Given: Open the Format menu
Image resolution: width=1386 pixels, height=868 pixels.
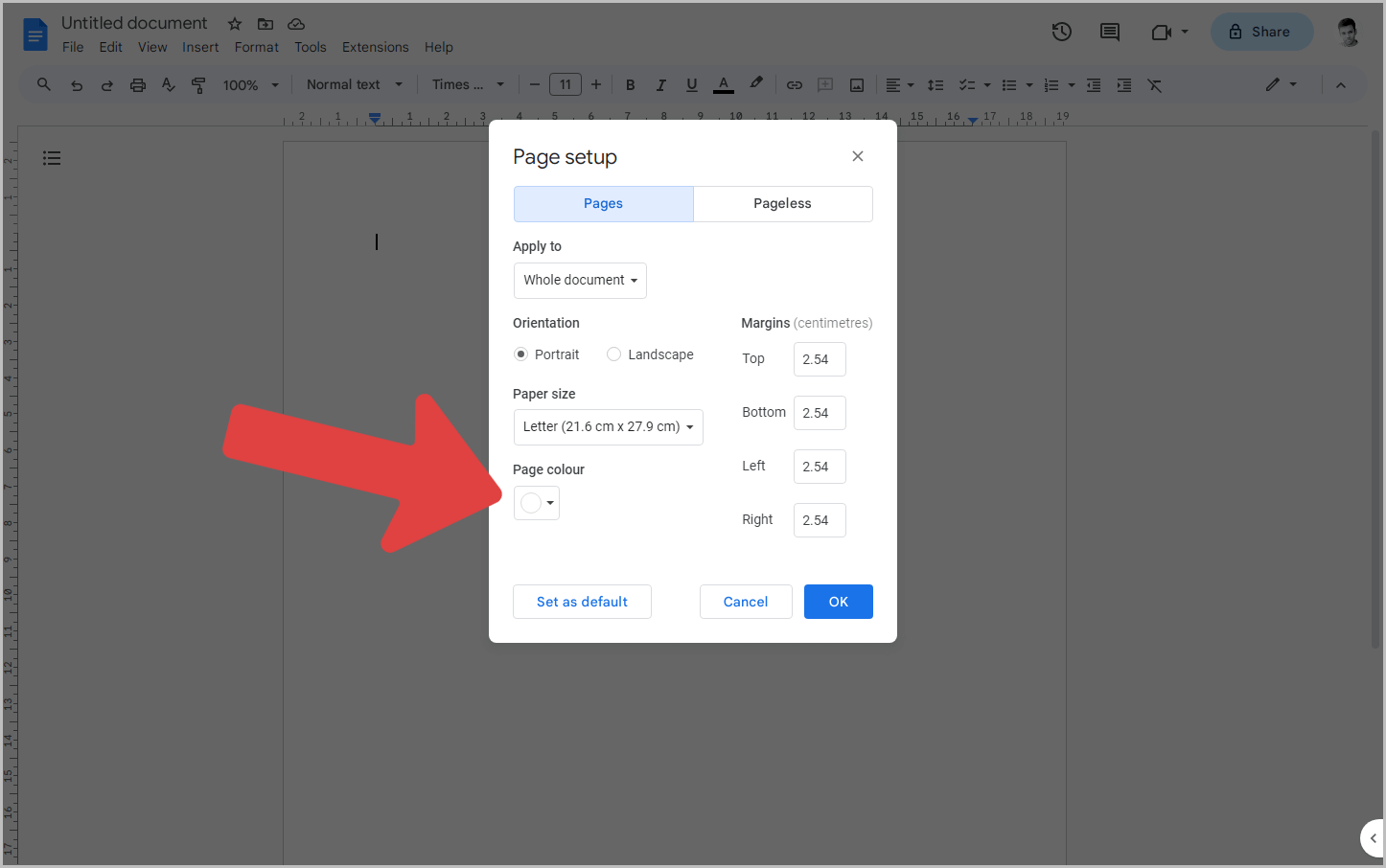Looking at the screenshot, I should pos(256,46).
